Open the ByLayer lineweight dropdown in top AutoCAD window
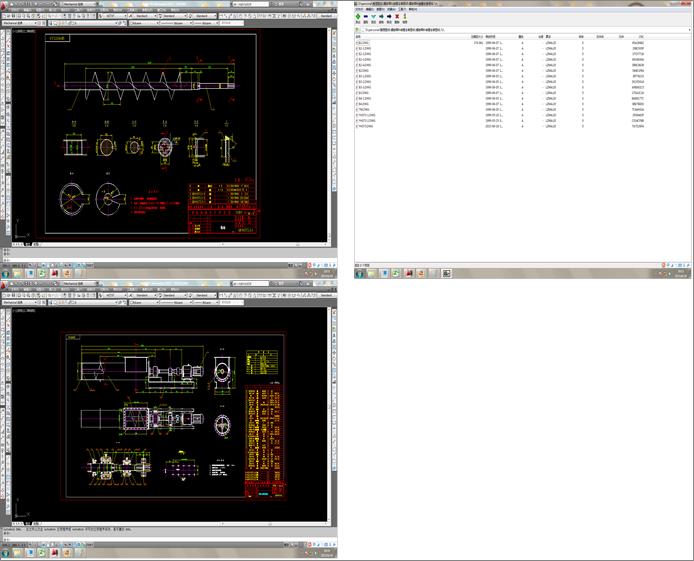This screenshot has height=561, width=694. tap(206, 23)
